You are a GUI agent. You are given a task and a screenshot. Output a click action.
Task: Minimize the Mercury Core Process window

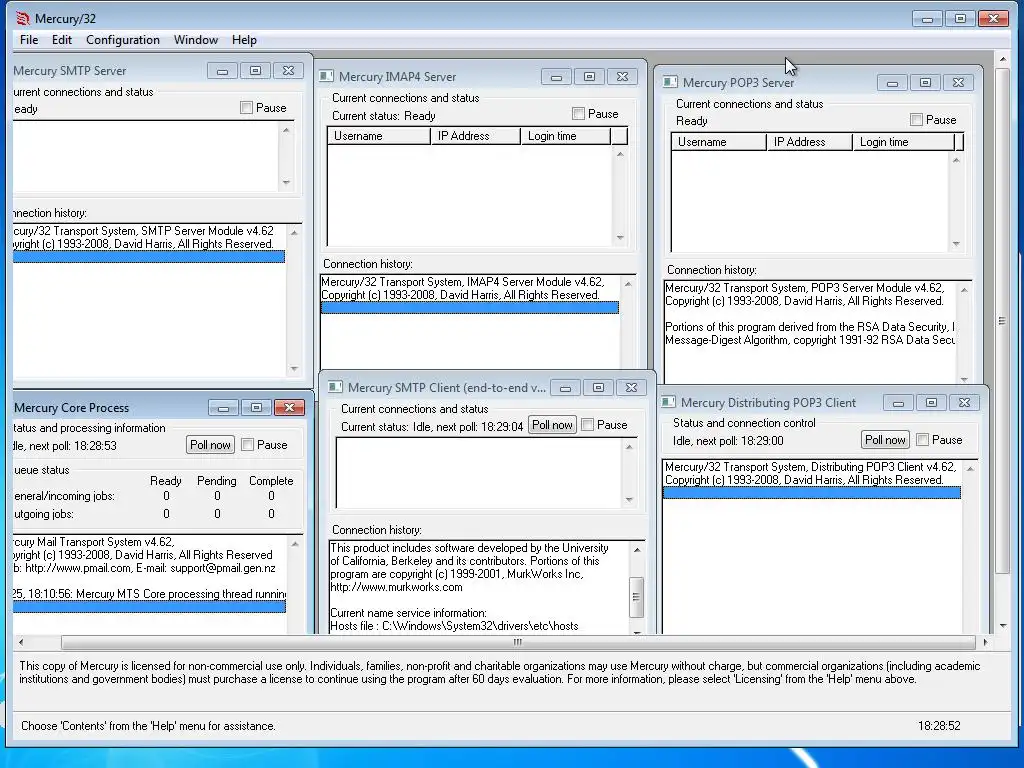[223, 408]
